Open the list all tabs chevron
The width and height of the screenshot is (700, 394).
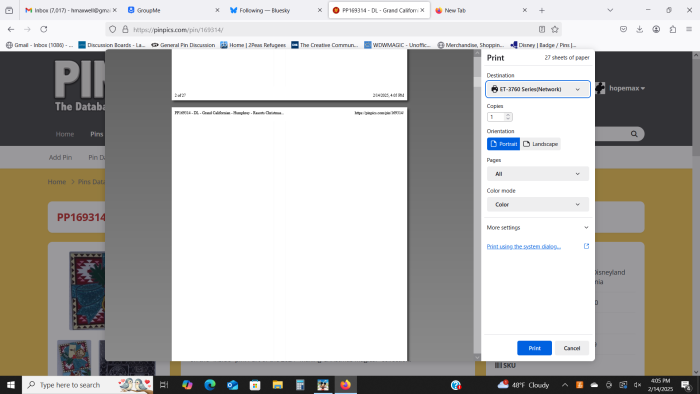(x=610, y=10)
